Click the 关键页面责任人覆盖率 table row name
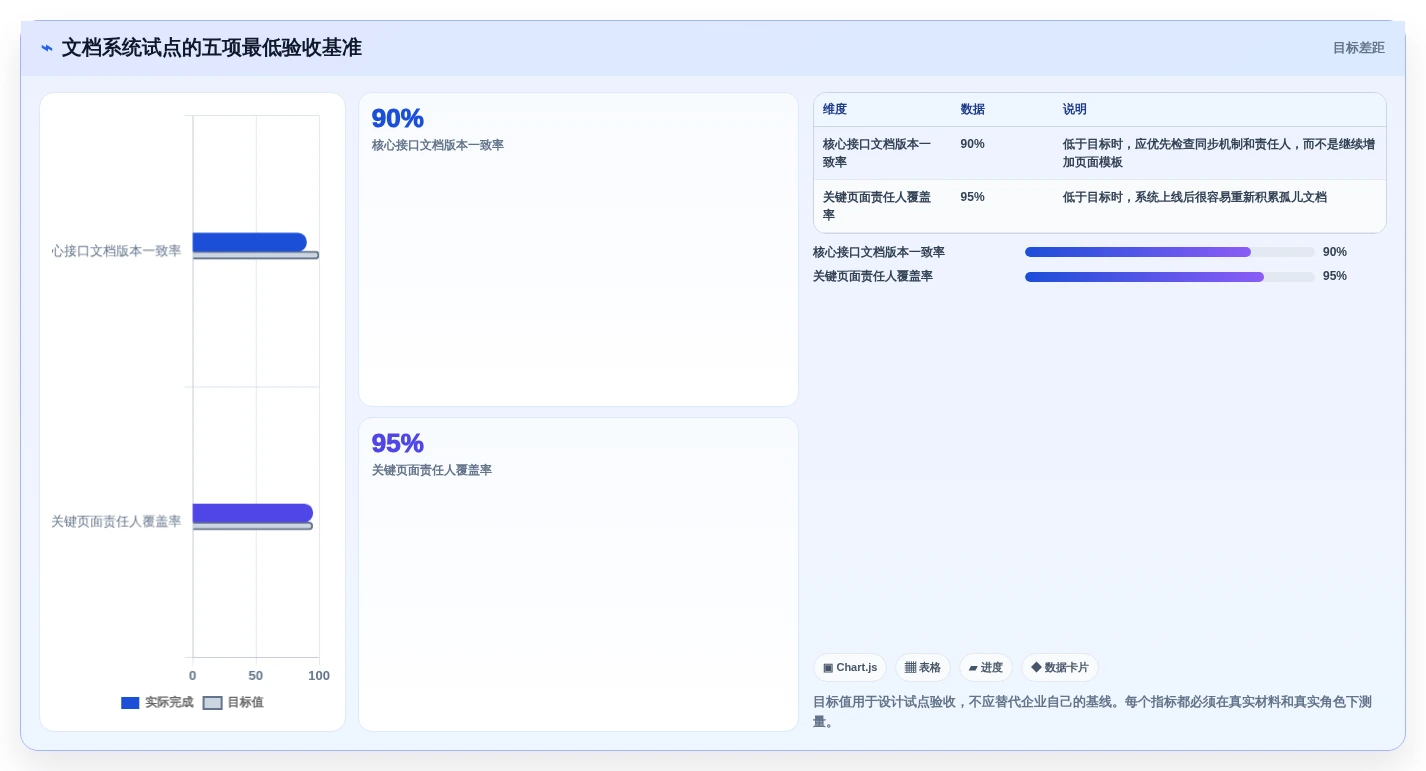 pos(877,206)
